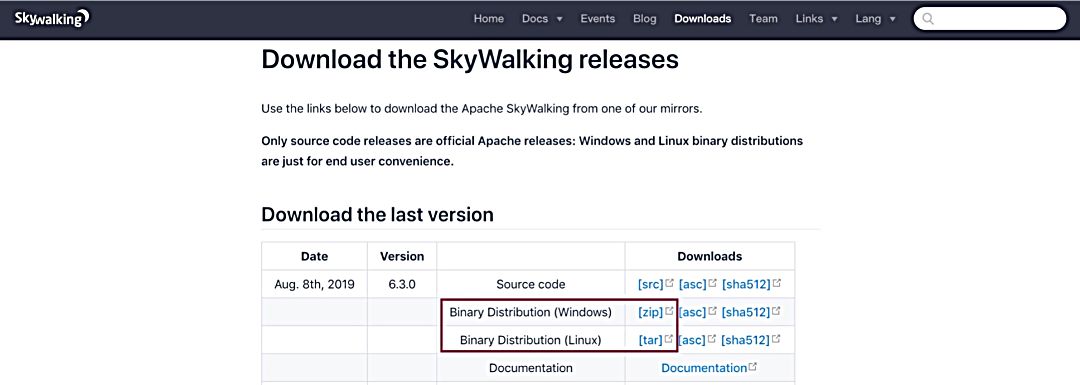Open the Home page
This screenshot has width=1080, height=385.
pyautogui.click(x=488, y=19)
